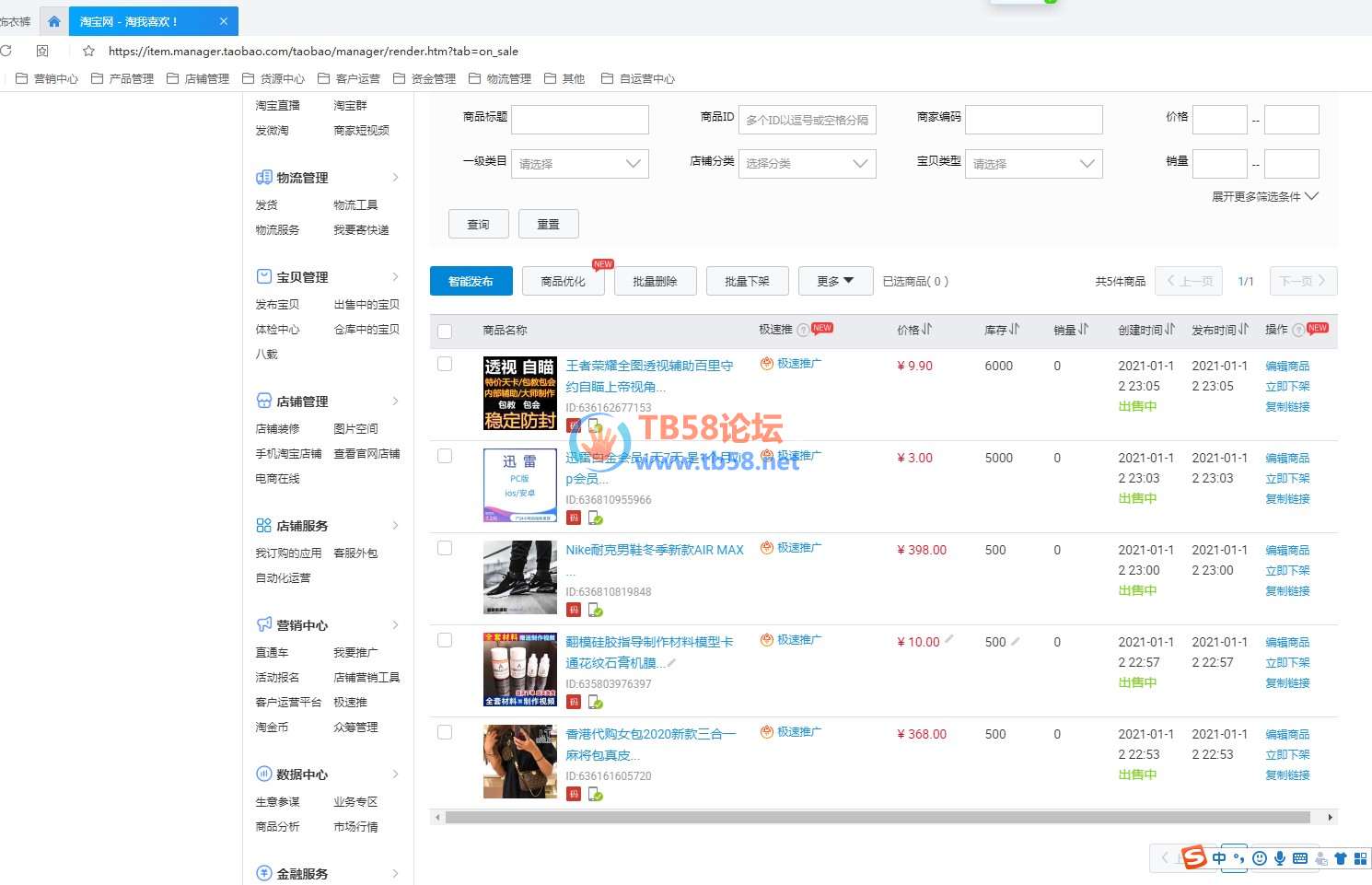
Task: Click 立即下架 link for Nike row
Action: 1287,570
